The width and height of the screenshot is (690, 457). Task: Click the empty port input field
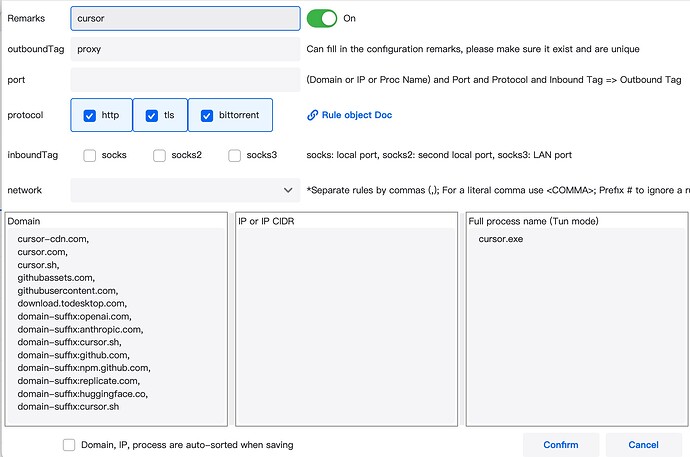(185, 80)
